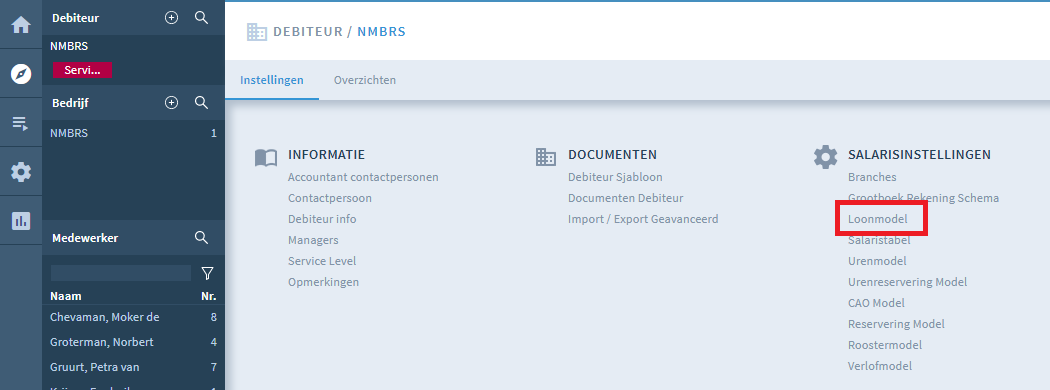Add a new Bedrijf with plus icon
This screenshot has width=1050, height=390.
click(x=171, y=103)
